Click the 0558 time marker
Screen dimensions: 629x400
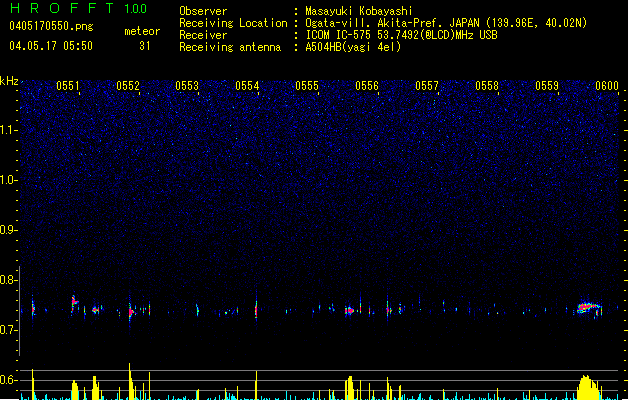487,86
